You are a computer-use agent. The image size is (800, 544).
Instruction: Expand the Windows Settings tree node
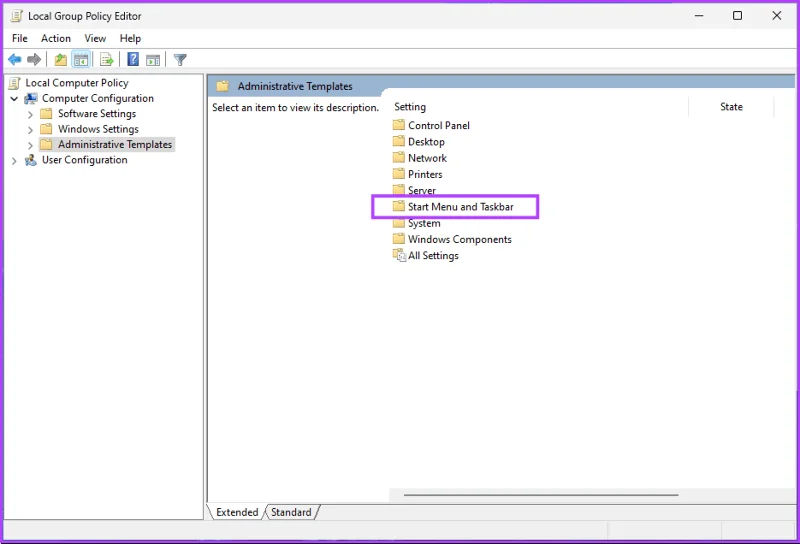click(30, 130)
